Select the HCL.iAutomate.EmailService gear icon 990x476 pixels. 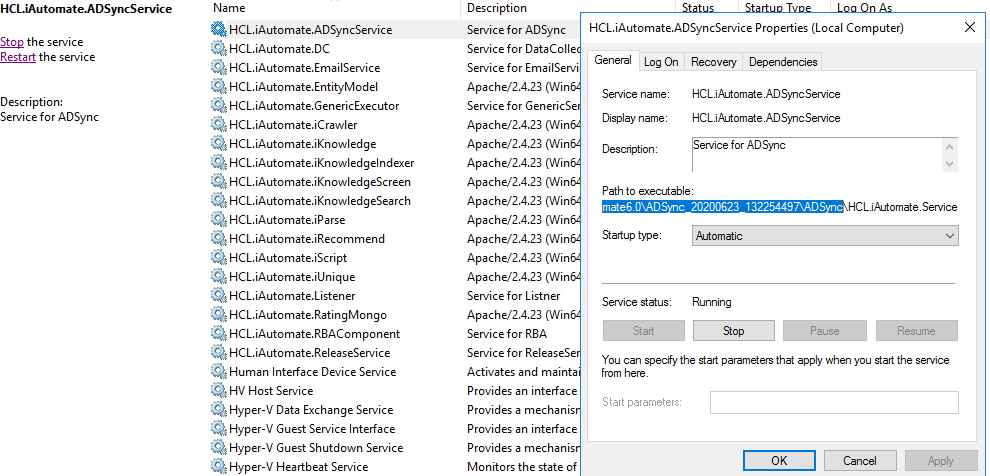pos(219,68)
